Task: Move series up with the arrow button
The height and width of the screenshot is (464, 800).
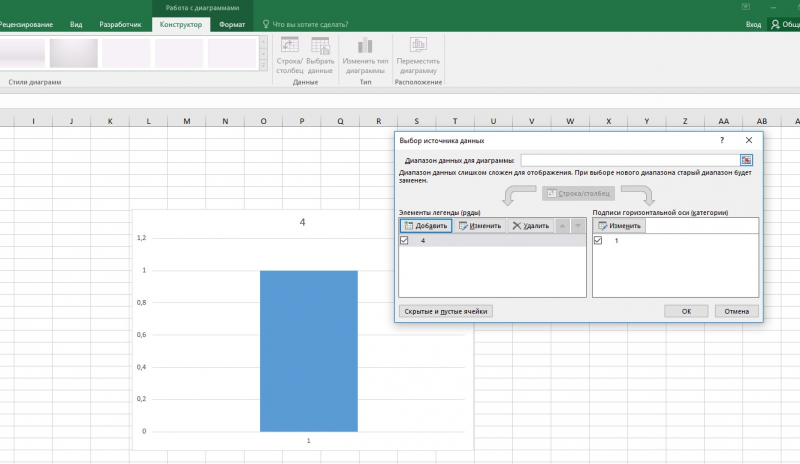Action: pos(562,226)
